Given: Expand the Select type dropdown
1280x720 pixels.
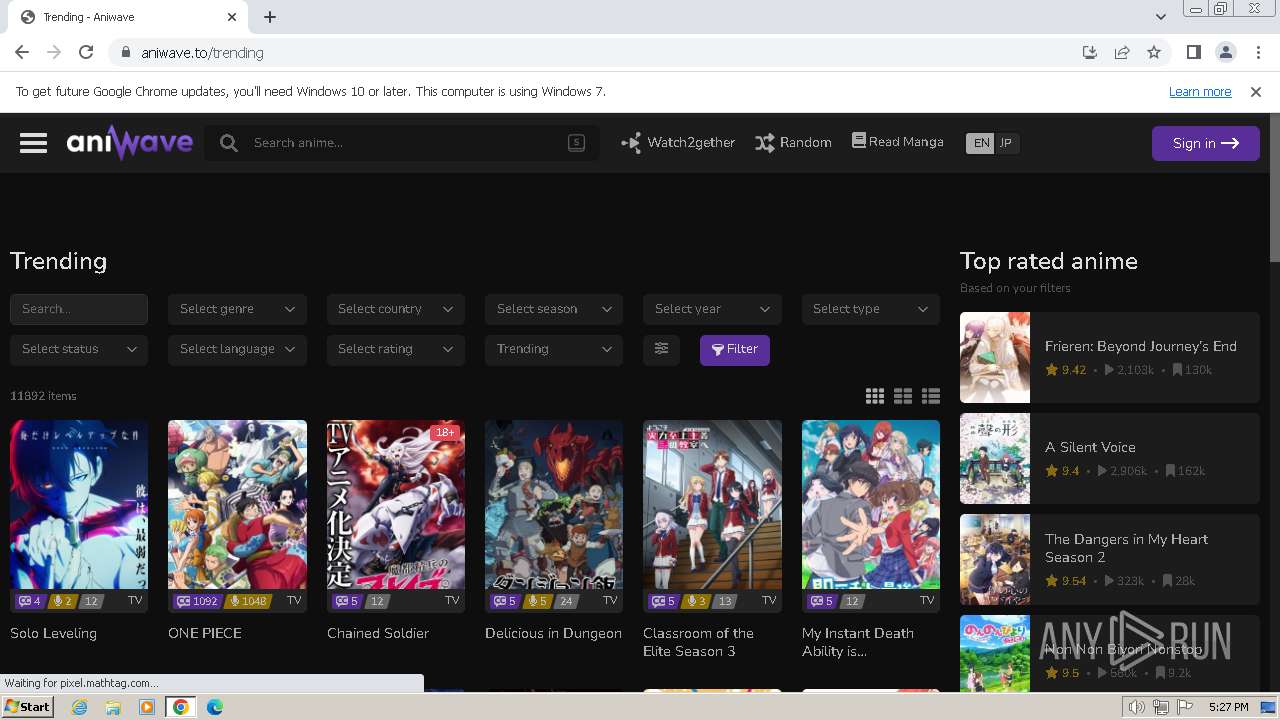Looking at the screenshot, I should point(871,309).
